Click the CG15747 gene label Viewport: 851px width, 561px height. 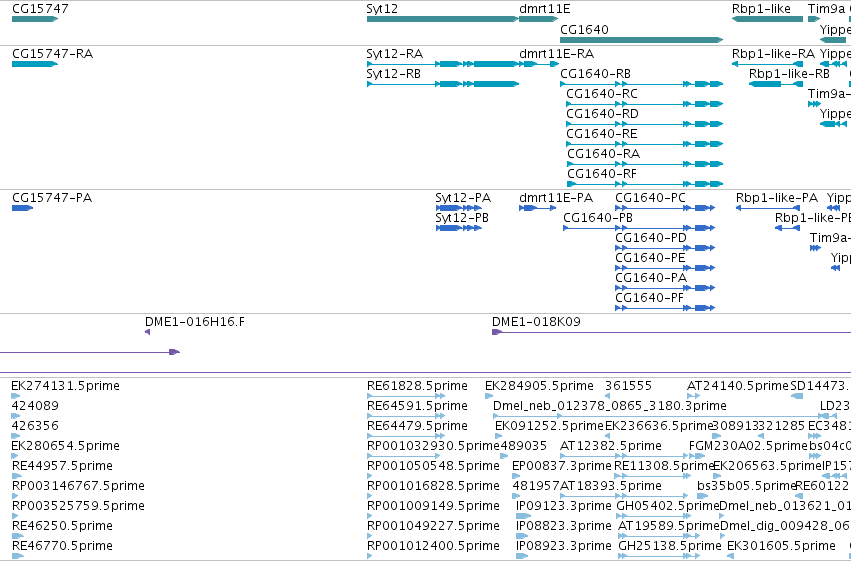[x=40, y=9]
